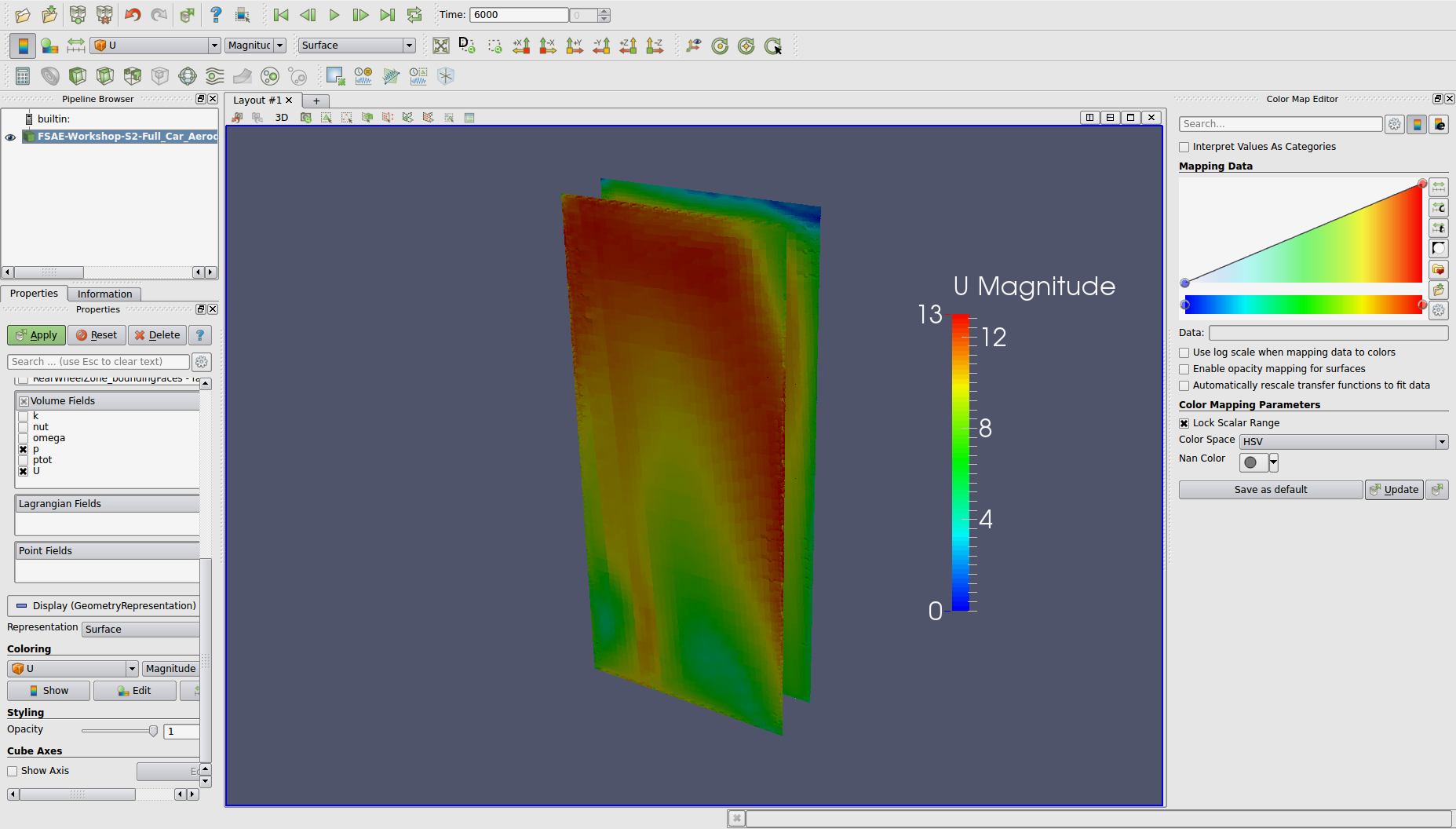
Task: Enable the Show Axis checkbox
Action: [13, 771]
